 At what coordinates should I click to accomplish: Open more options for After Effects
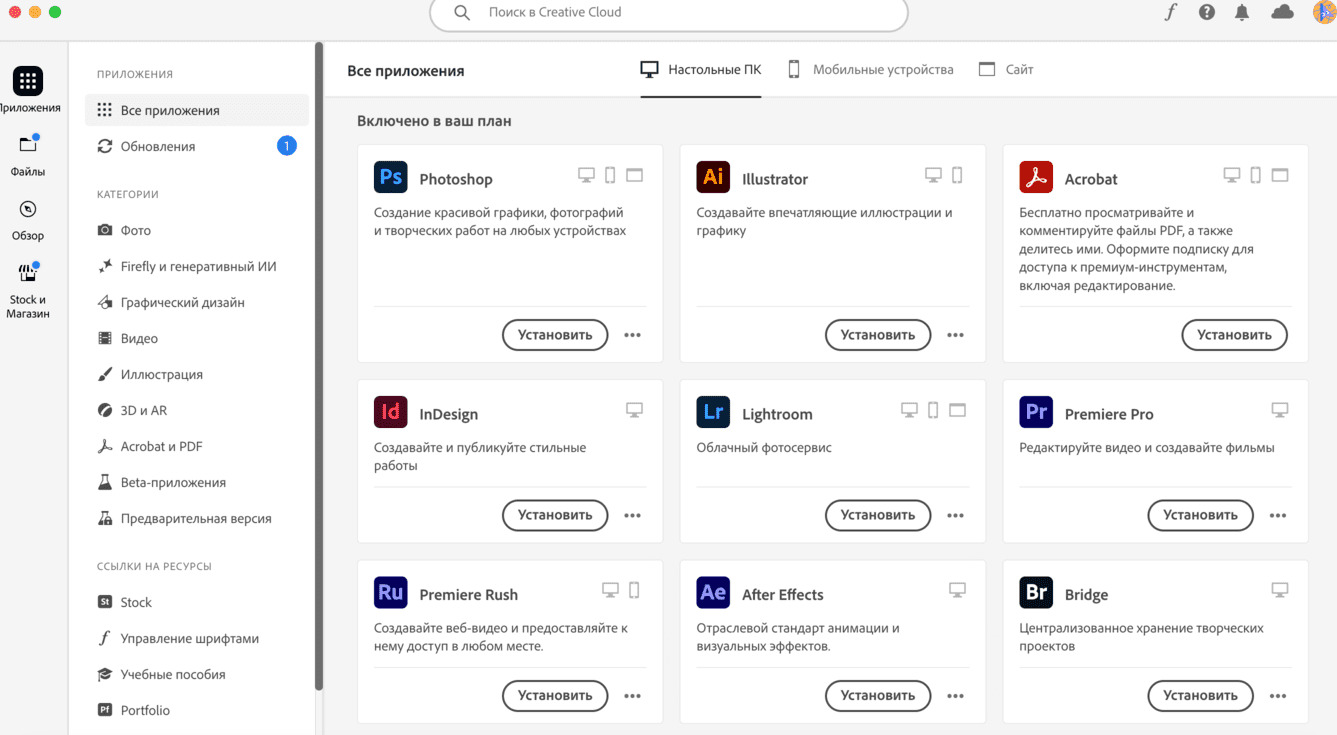click(955, 695)
